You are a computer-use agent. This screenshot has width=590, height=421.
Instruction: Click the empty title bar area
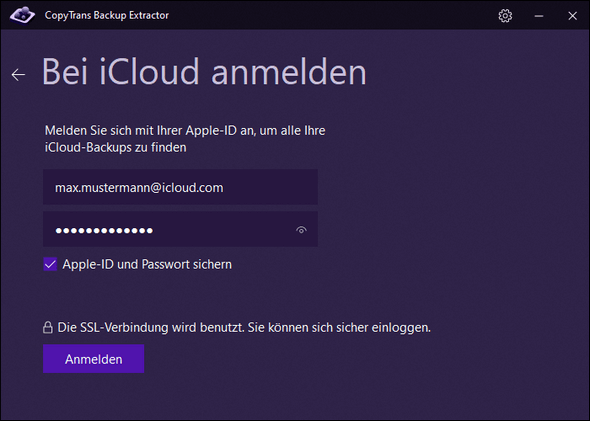pos(331,15)
